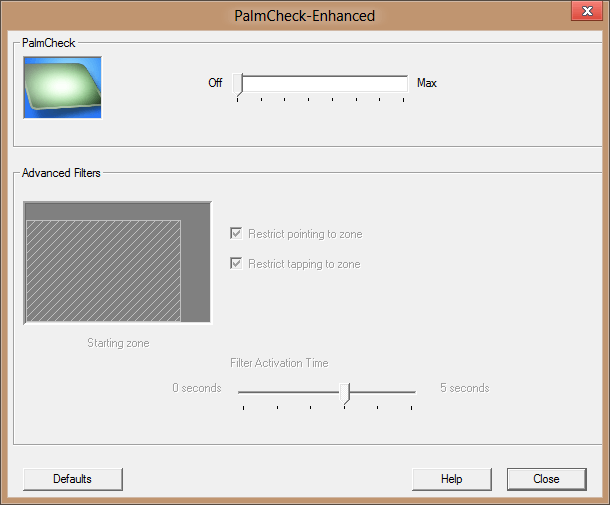The image size is (610, 505).
Task: Click the PalmCheck sensitivity slider thumb
Action: click(238, 84)
